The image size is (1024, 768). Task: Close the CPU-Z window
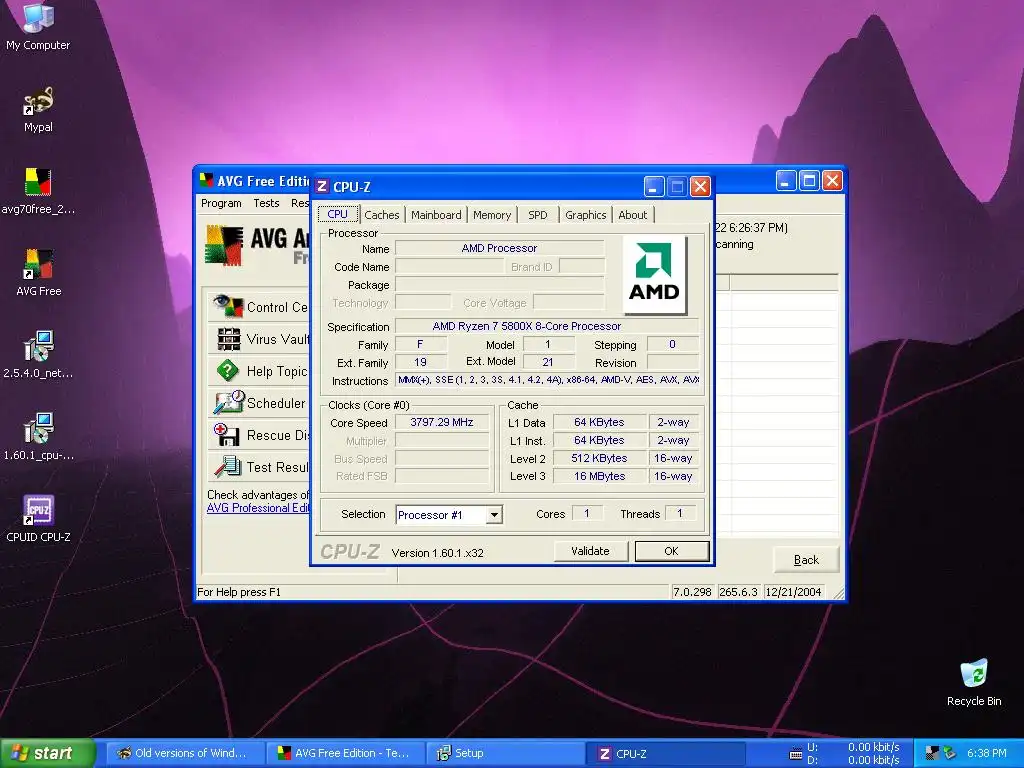(x=700, y=187)
